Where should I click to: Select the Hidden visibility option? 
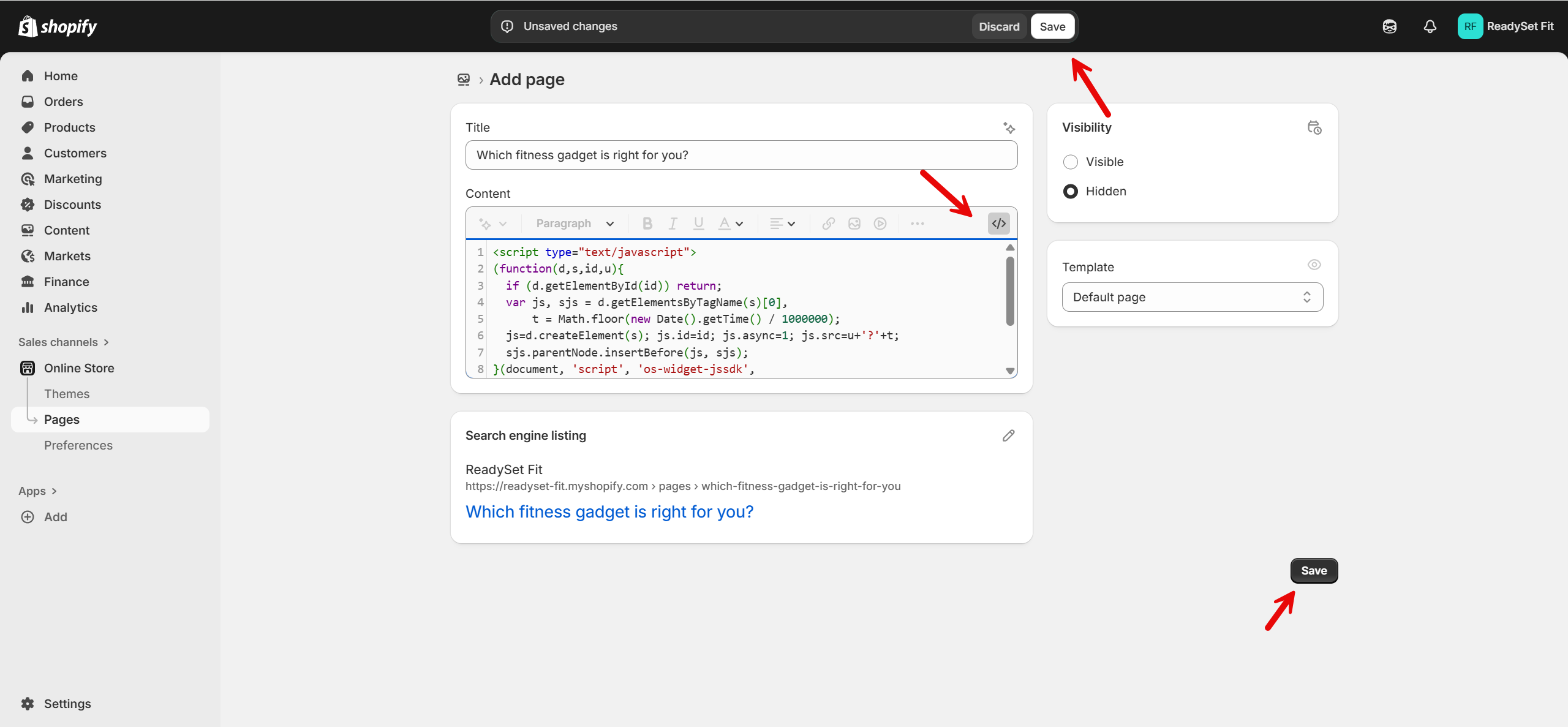tap(1070, 191)
